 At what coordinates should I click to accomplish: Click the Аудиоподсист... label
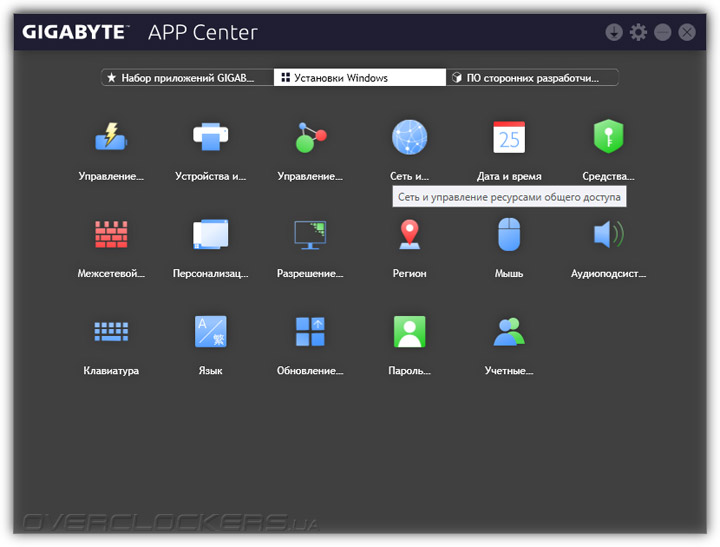point(608,273)
